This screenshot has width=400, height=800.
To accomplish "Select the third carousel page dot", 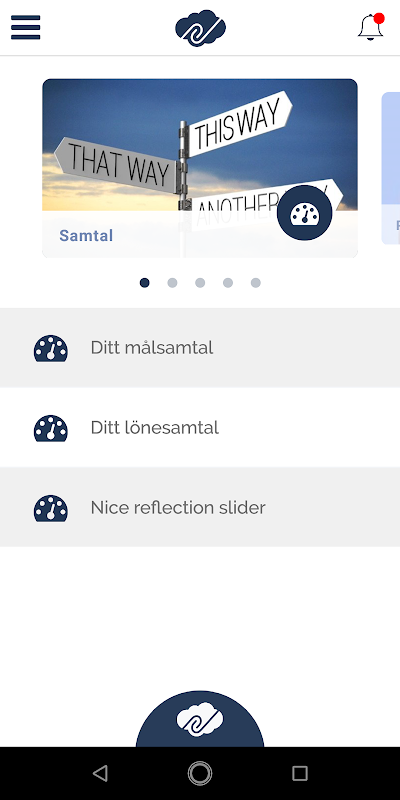I will [x=200, y=283].
